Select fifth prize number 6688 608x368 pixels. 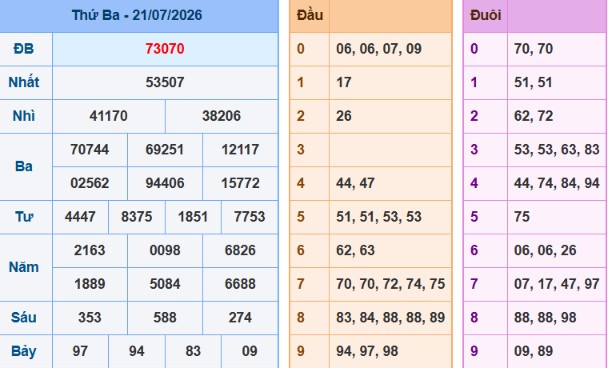click(240, 284)
